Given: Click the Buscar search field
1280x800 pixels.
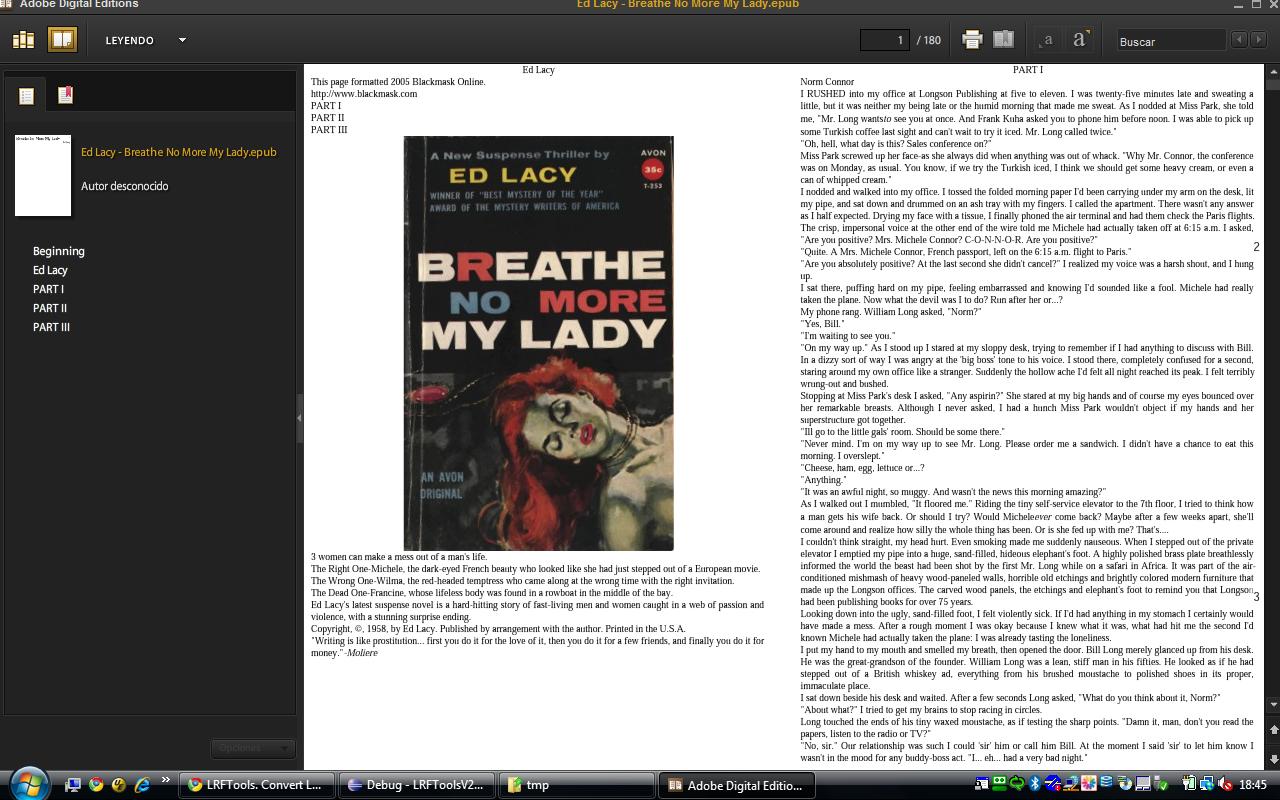Looking at the screenshot, I should click(x=1171, y=41).
